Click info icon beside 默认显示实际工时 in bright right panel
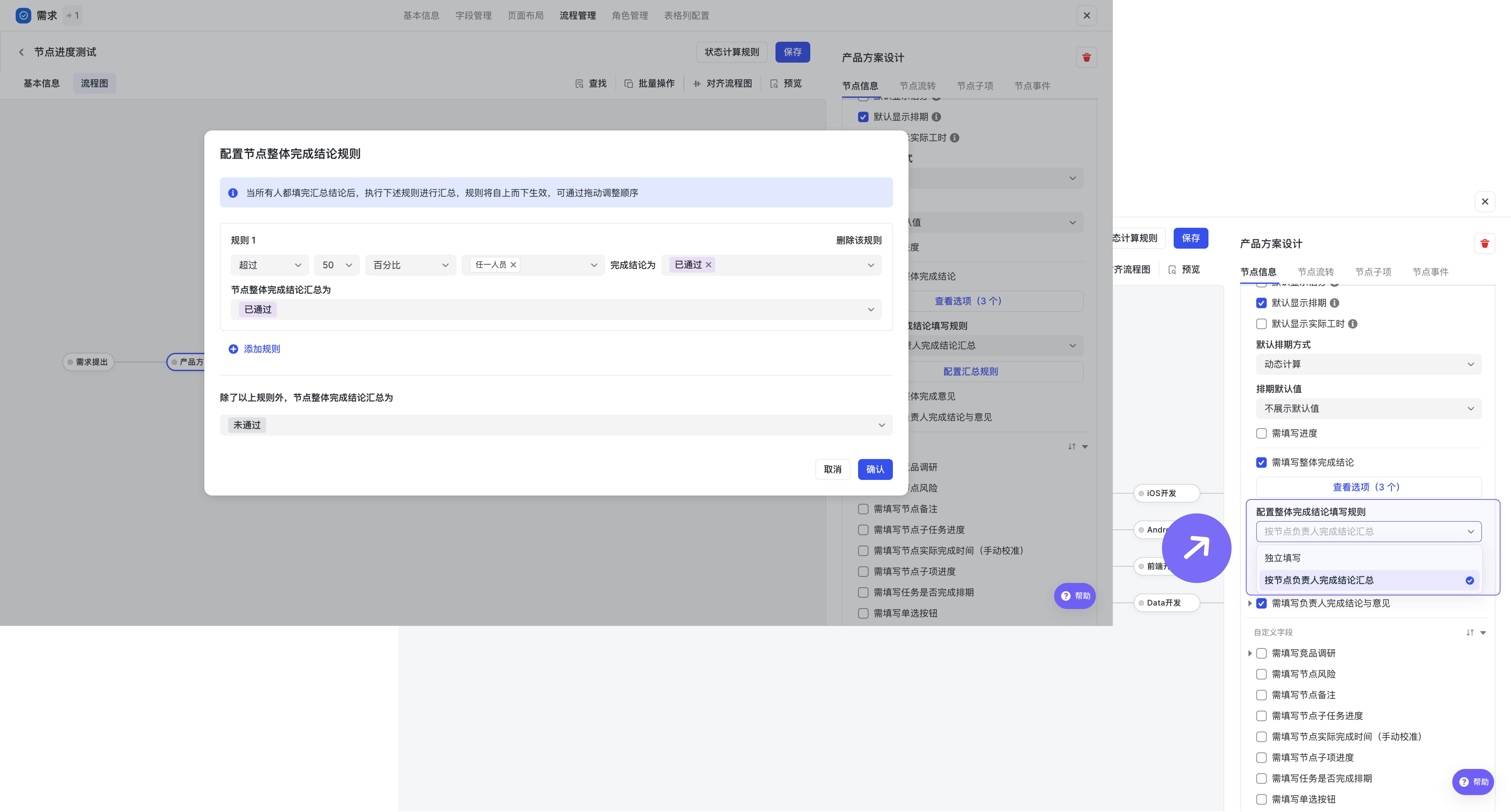Image resolution: width=1511 pixels, height=812 pixels. (1353, 324)
